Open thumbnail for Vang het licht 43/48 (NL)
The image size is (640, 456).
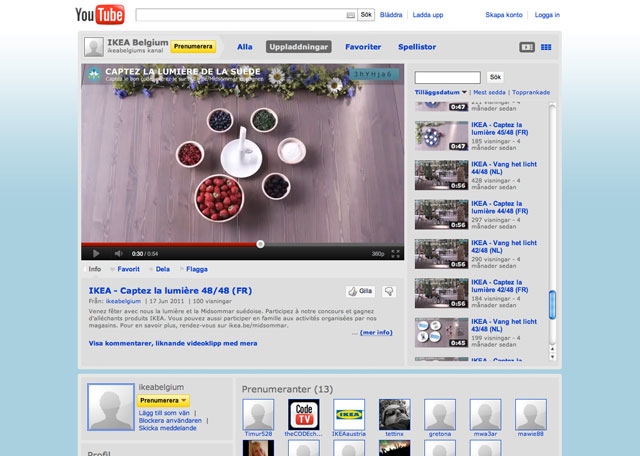pyautogui.click(x=441, y=333)
